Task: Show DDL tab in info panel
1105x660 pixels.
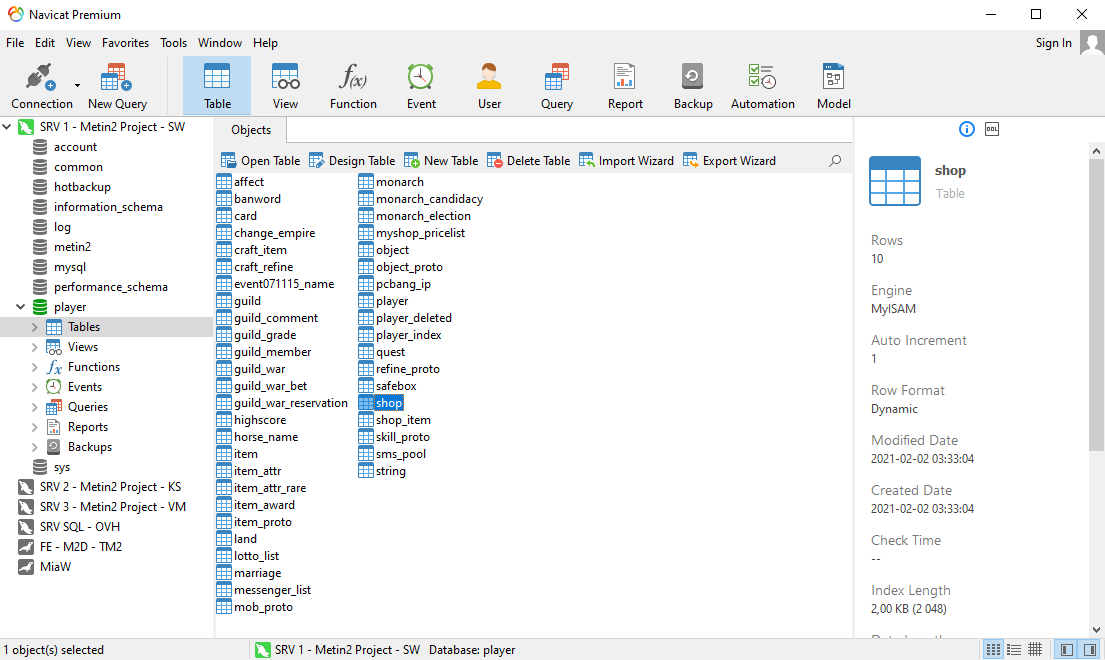Action: pyautogui.click(x=992, y=129)
